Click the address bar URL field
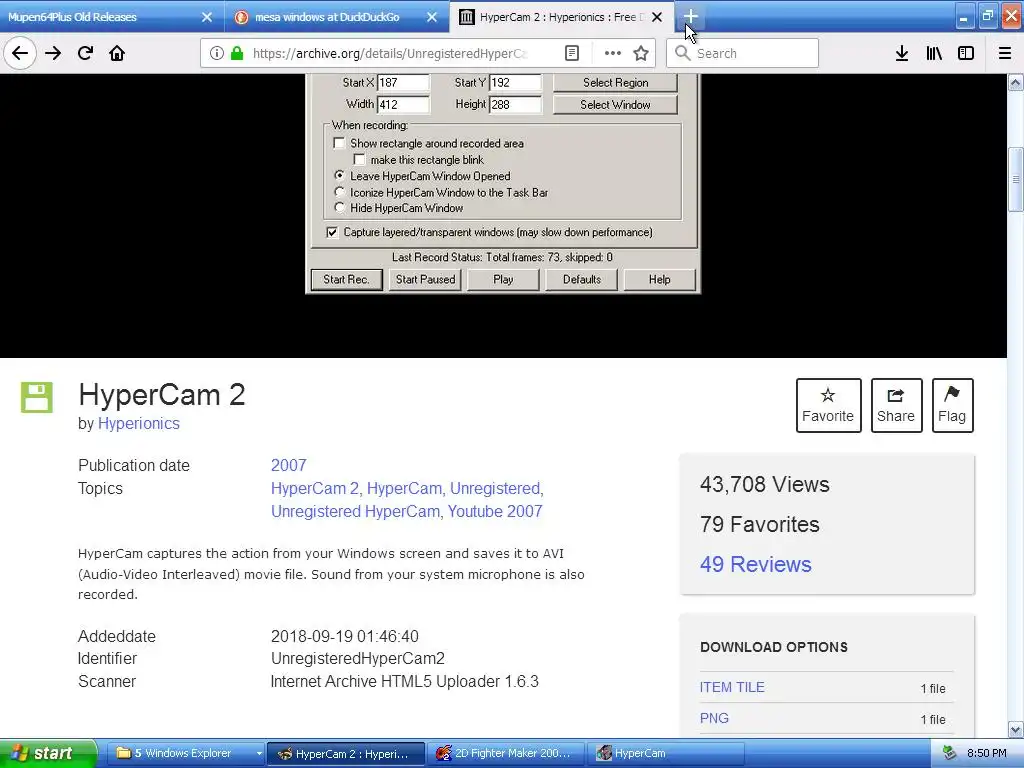This screenshot has height=768, width=1024. tap(389, 54)
